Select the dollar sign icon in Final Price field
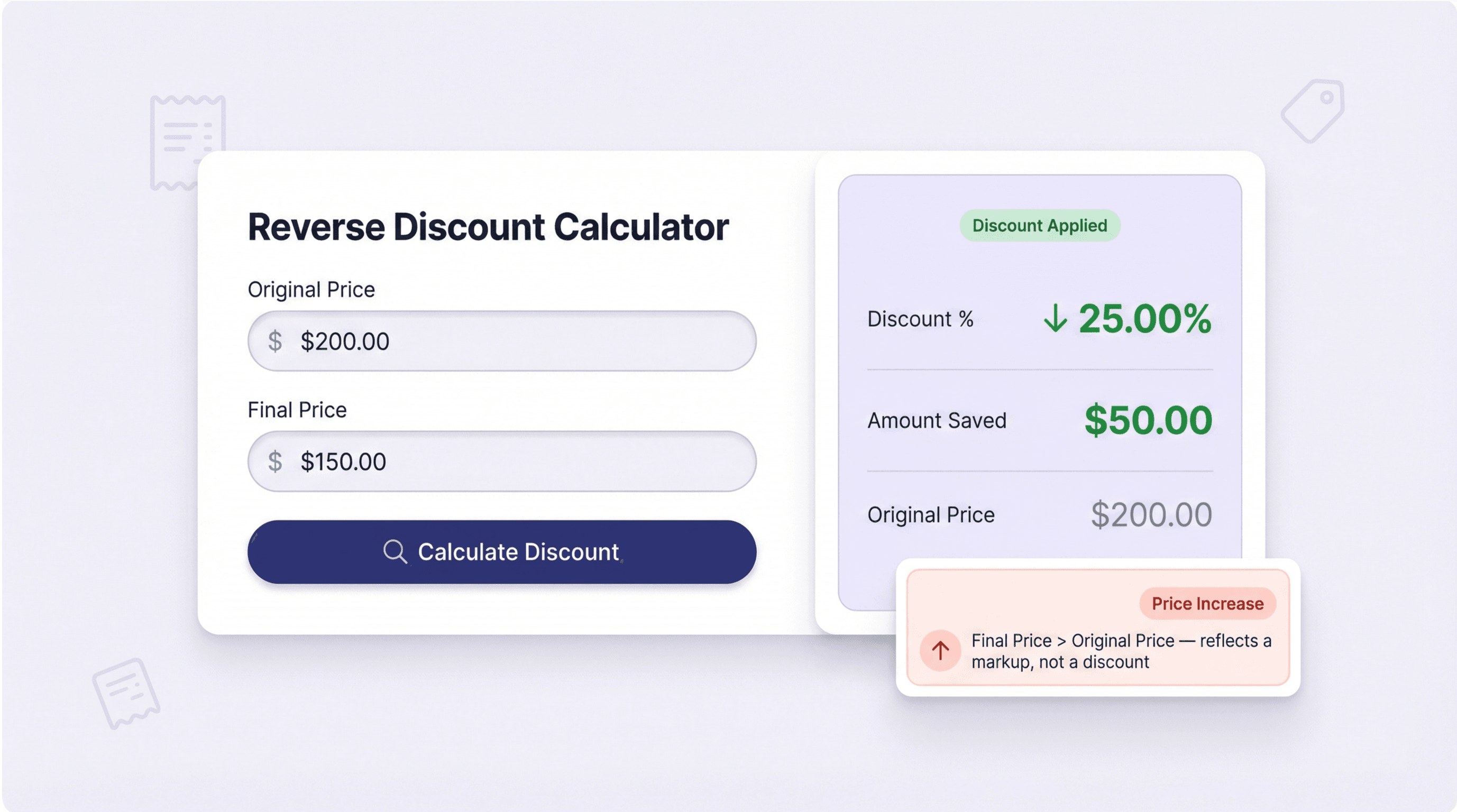 tap(277, 462)
